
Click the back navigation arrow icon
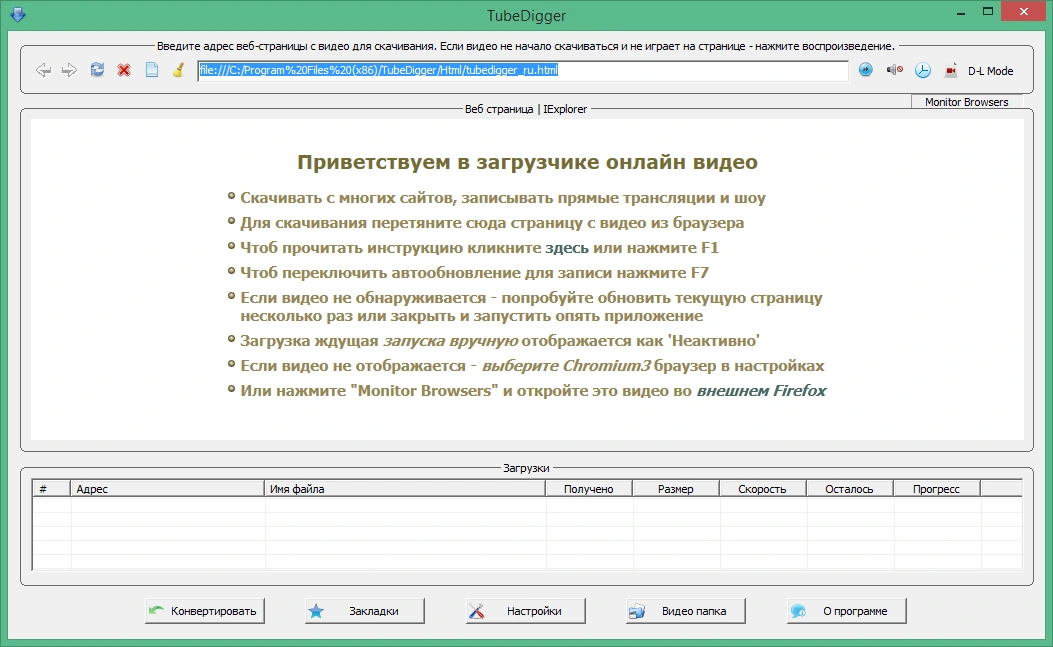pyautogui.click(x=44, y=70)
